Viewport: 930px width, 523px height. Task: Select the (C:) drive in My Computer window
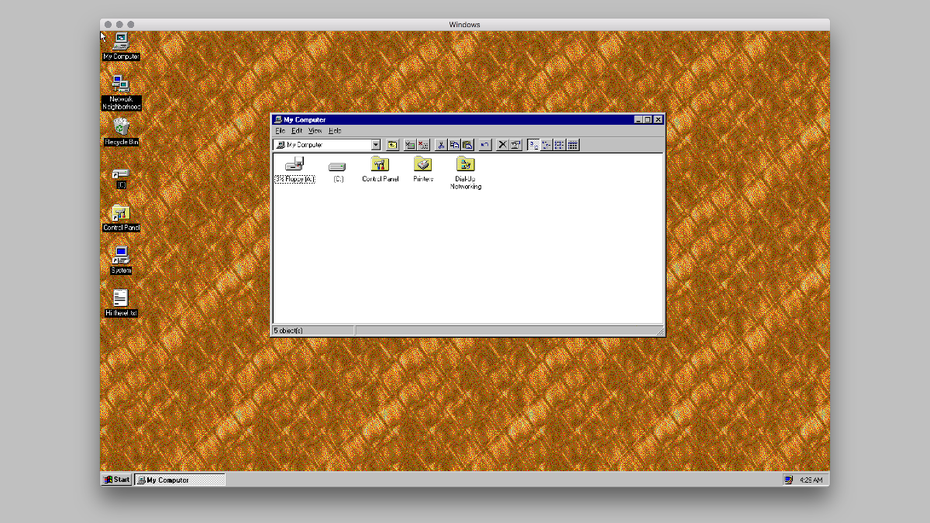[x=337, y=171]
